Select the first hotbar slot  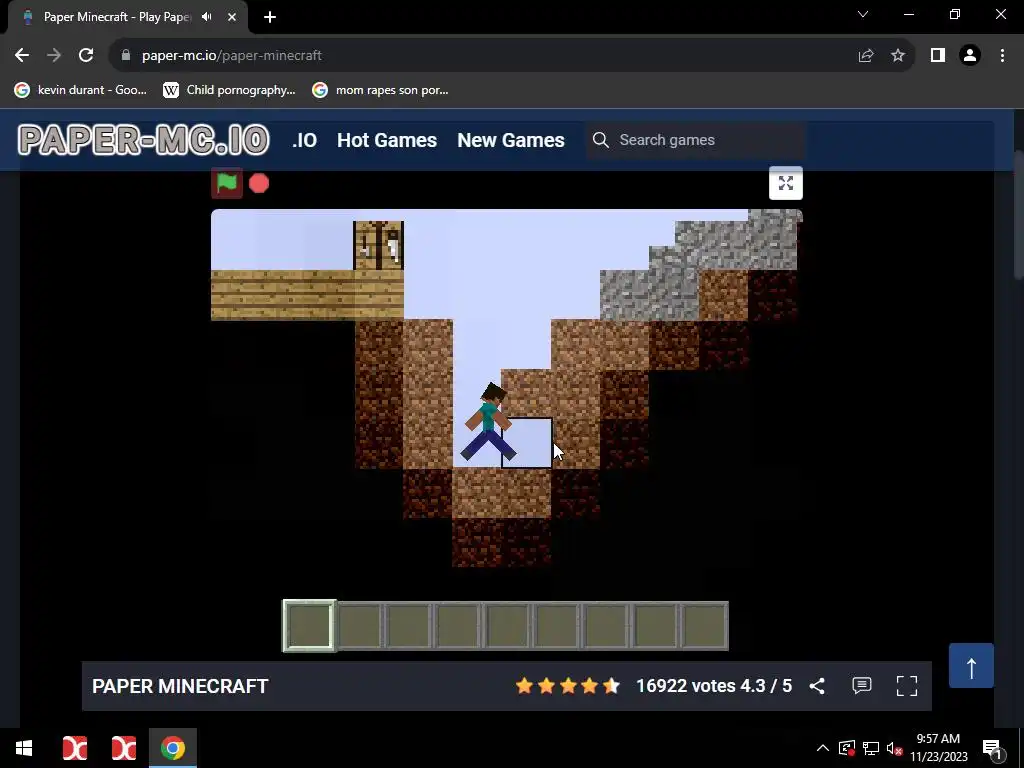point(309,626)
